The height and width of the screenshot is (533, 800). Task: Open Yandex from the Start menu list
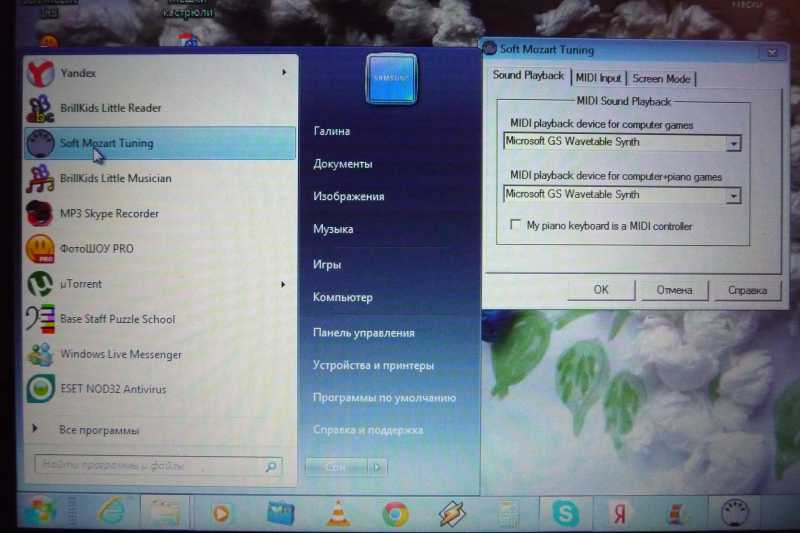[160, 73]
